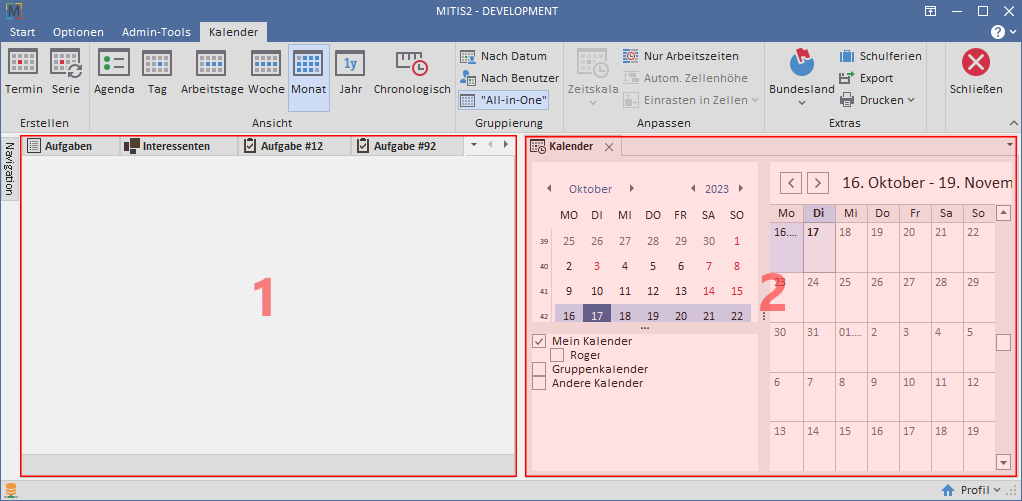Click the Serie recurring appointment icon
The image size is (1022, 501).
66,65
